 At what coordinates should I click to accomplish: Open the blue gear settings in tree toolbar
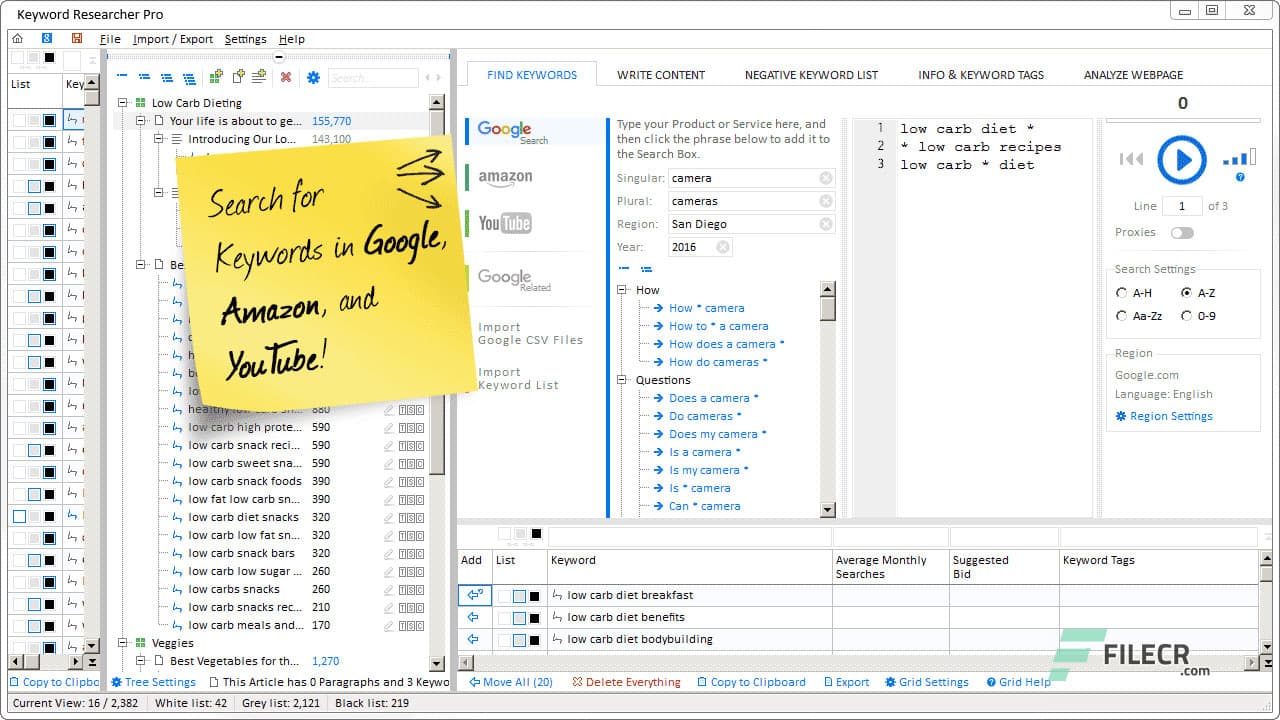314,77
